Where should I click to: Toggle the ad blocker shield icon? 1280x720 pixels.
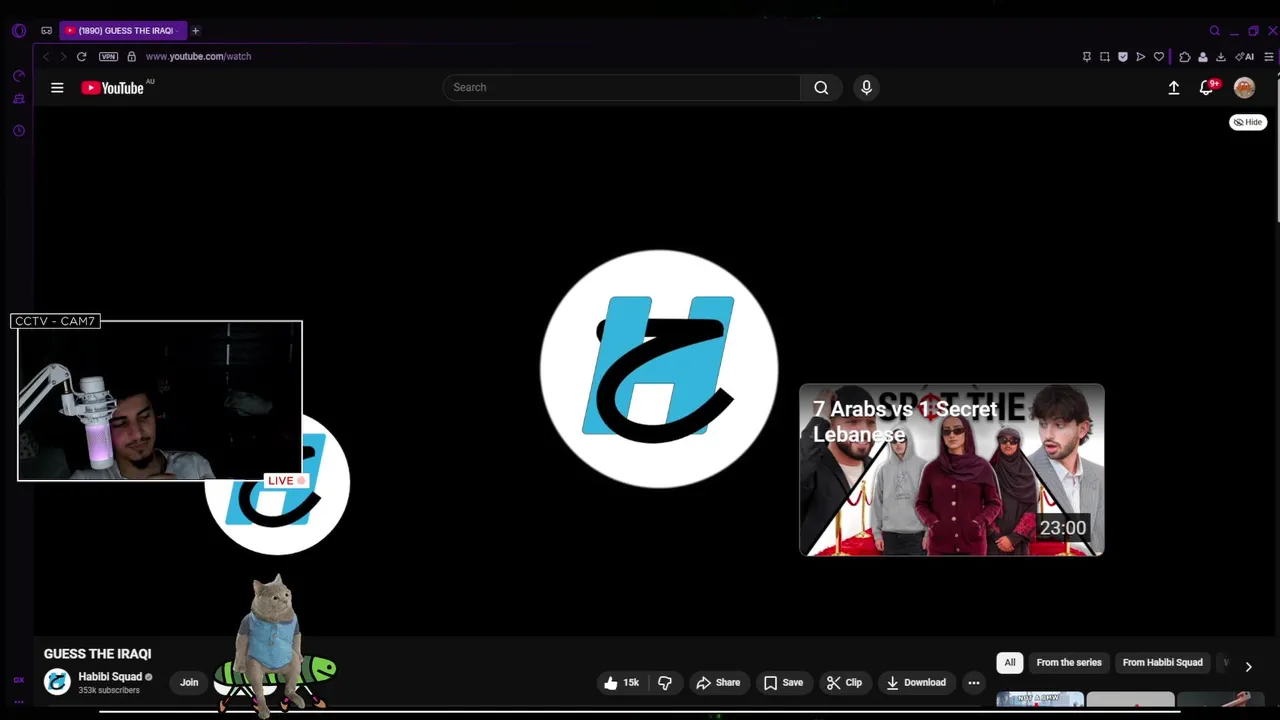[1123, 57]
